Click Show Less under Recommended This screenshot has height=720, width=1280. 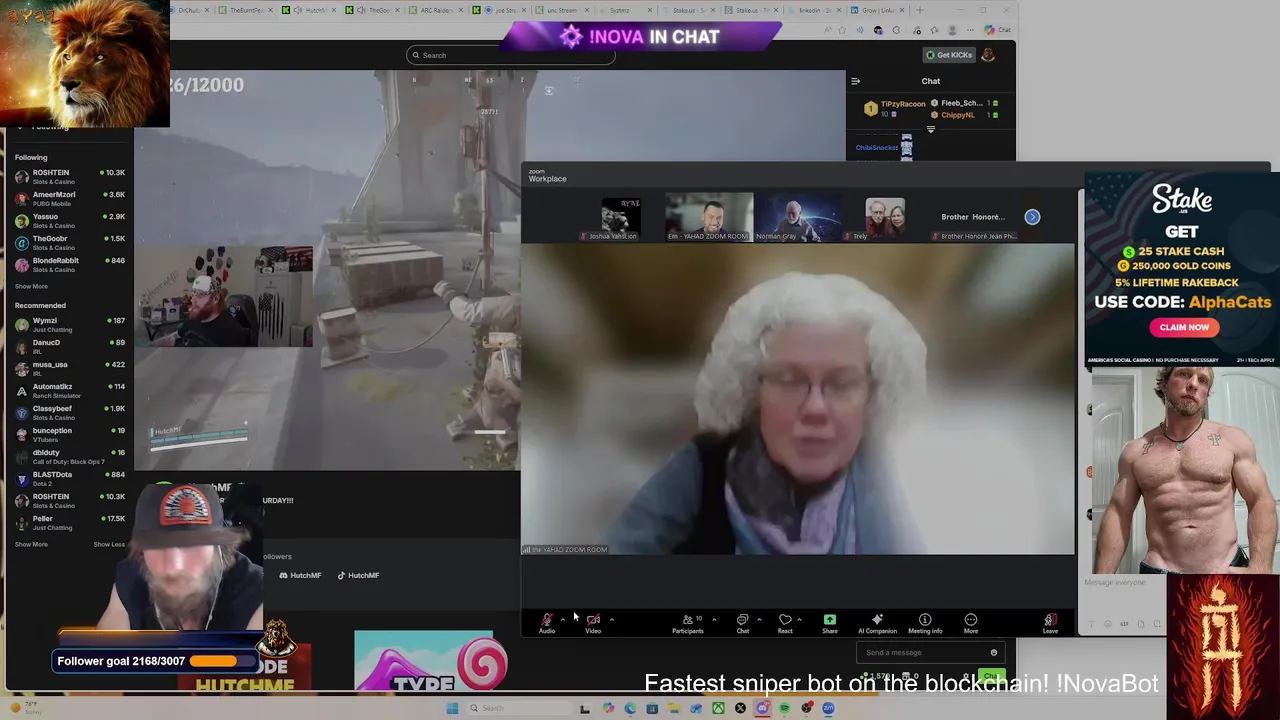pos(109,544)
